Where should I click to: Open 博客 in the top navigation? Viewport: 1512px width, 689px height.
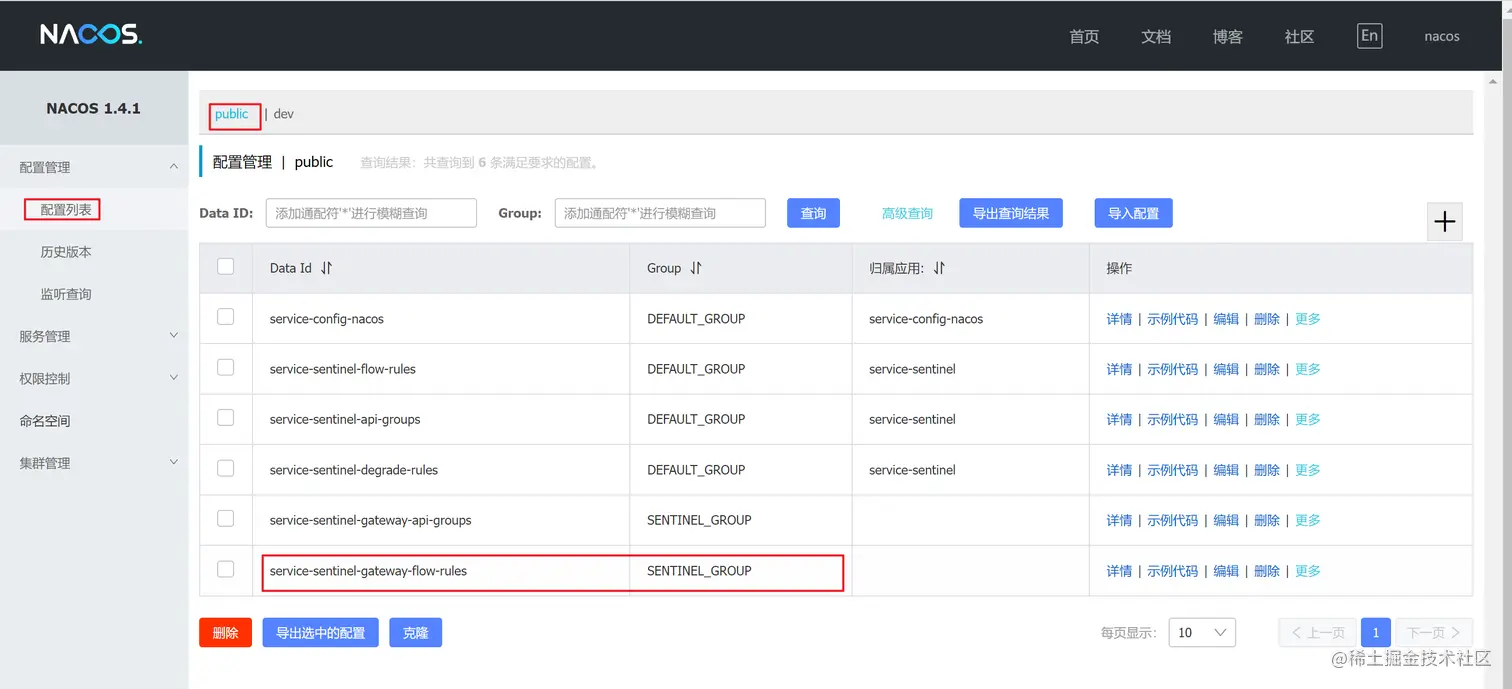(x=1228, y=36)
